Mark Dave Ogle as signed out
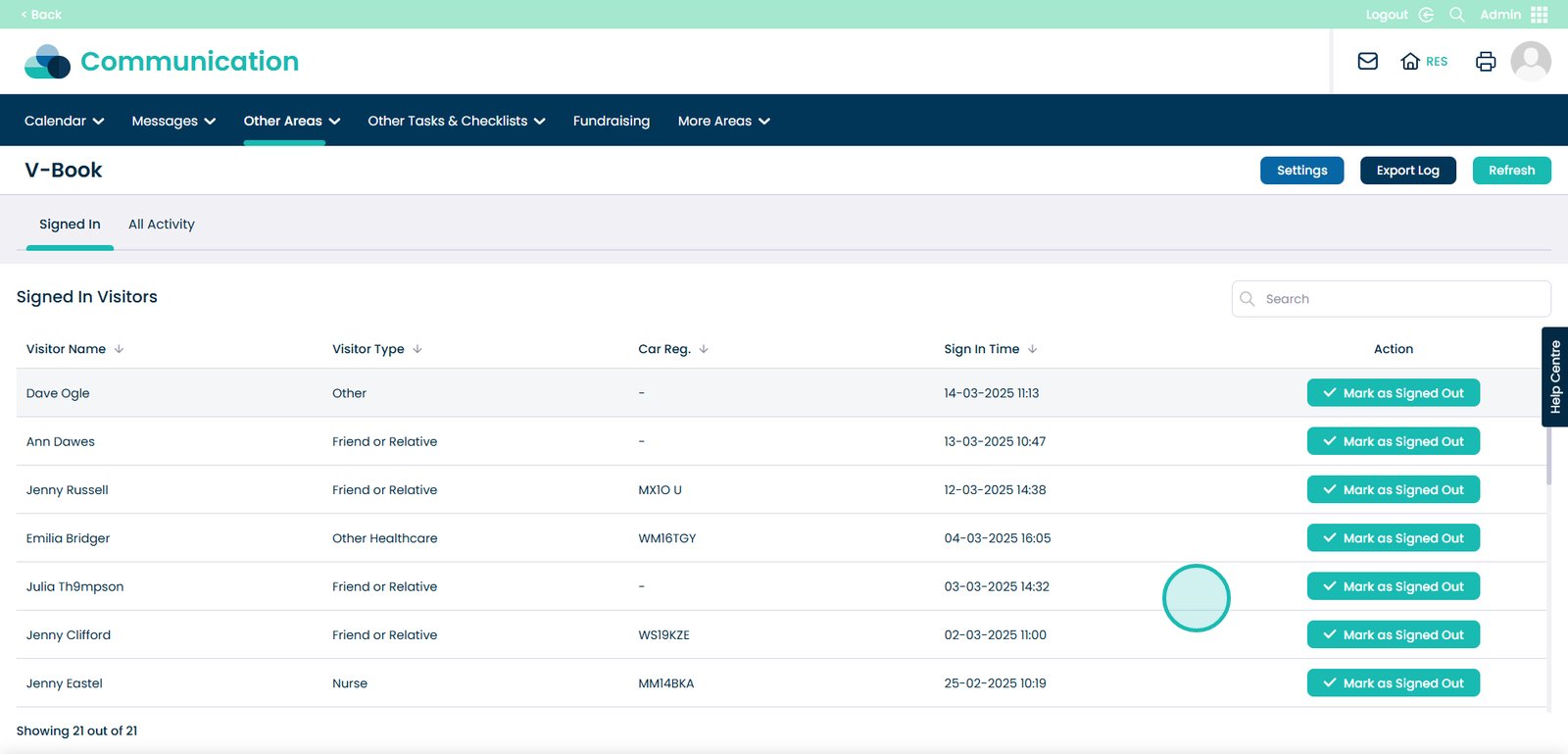The image size is (1568, 754). click(x=1393, y=393)
